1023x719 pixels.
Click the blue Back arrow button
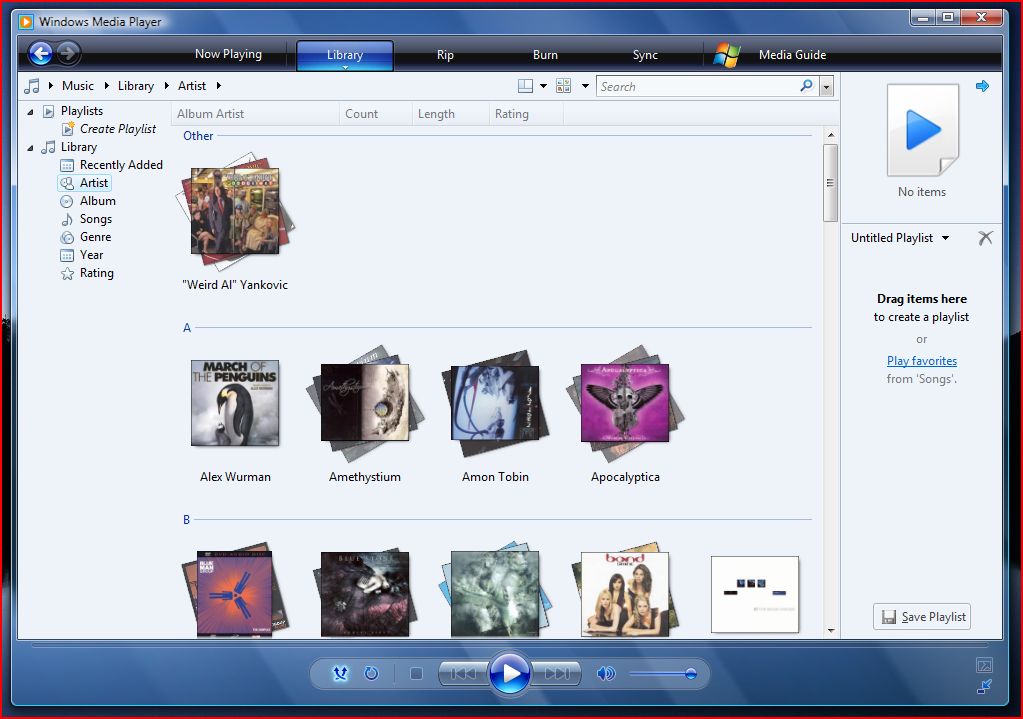point(41,53)
